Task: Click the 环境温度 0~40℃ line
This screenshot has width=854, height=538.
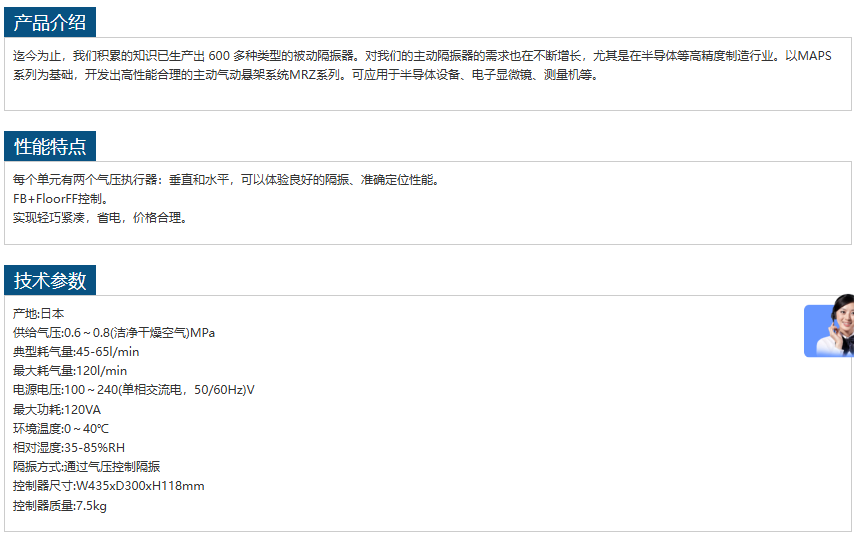Action: point(61,429)
